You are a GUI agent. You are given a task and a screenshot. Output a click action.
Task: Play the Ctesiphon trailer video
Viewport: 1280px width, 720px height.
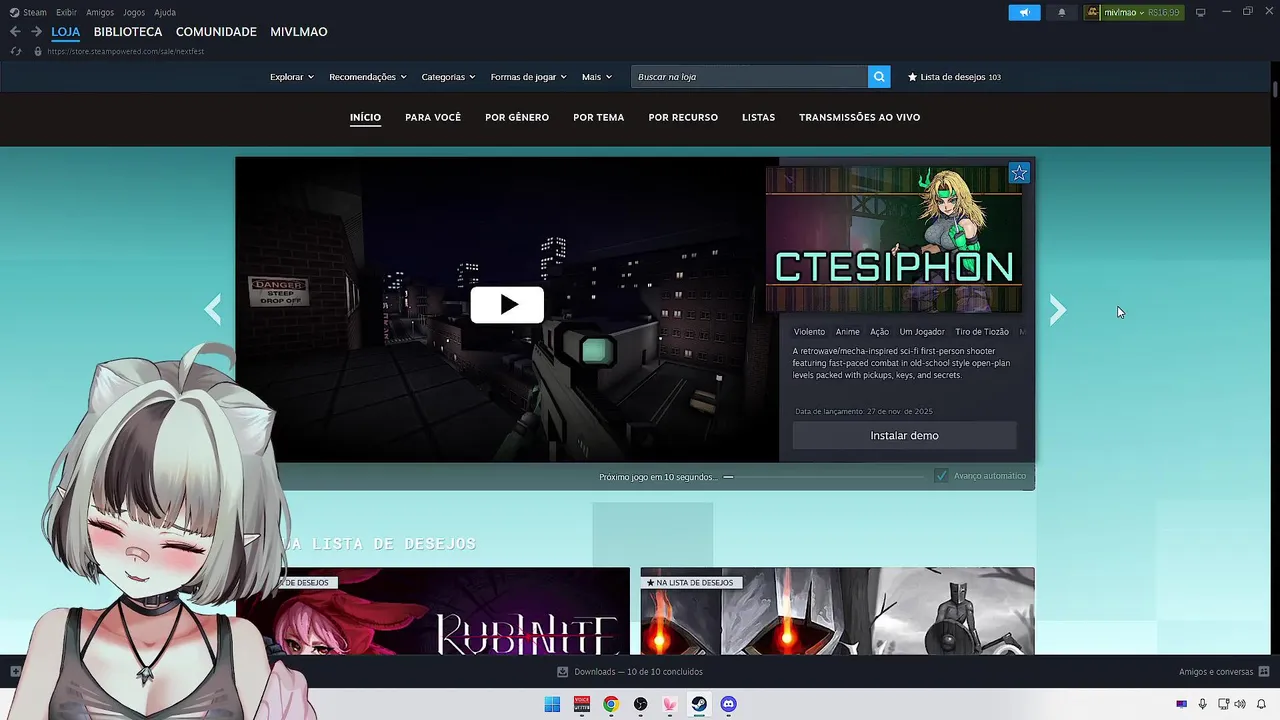pyautogui.click(x=507, y=305)
